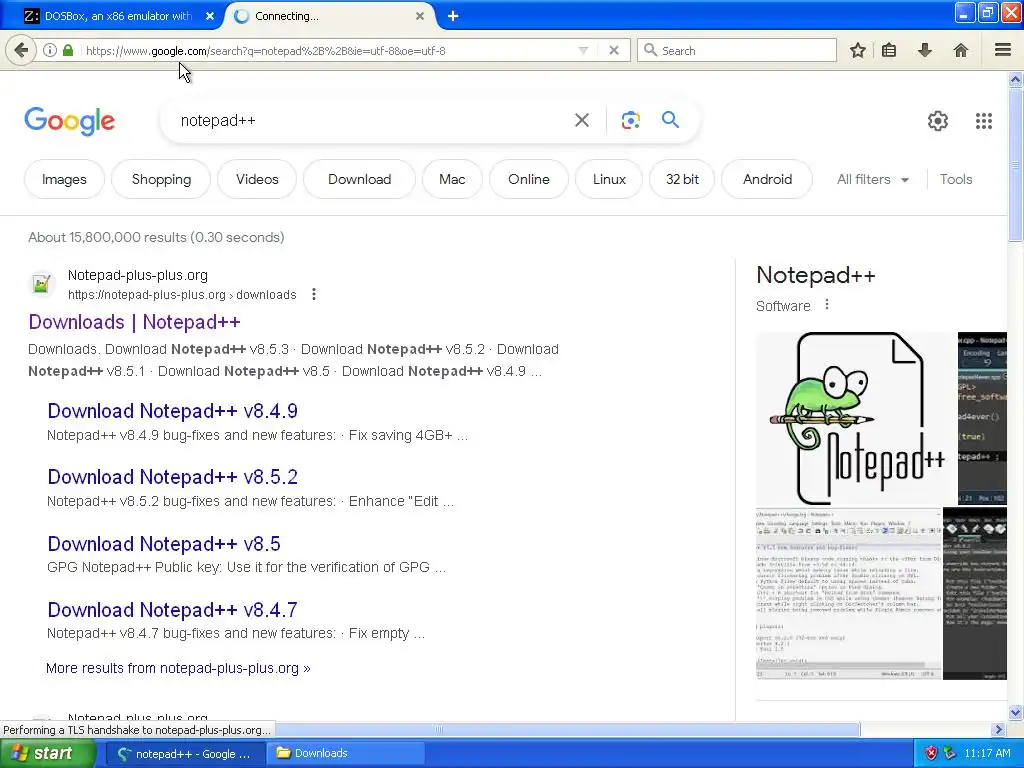Click the tray icon beside the clock
The image size is (1024, 768).
click(x=950, y=753)
